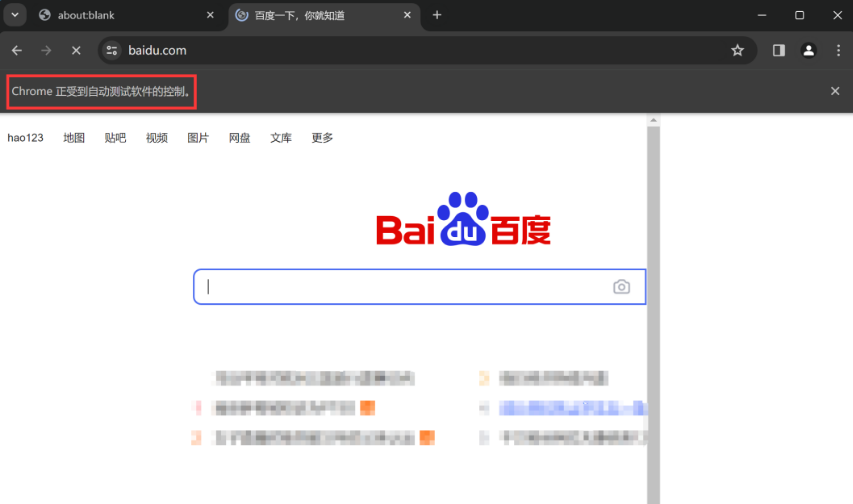Stop loading the page

point(76,51)
